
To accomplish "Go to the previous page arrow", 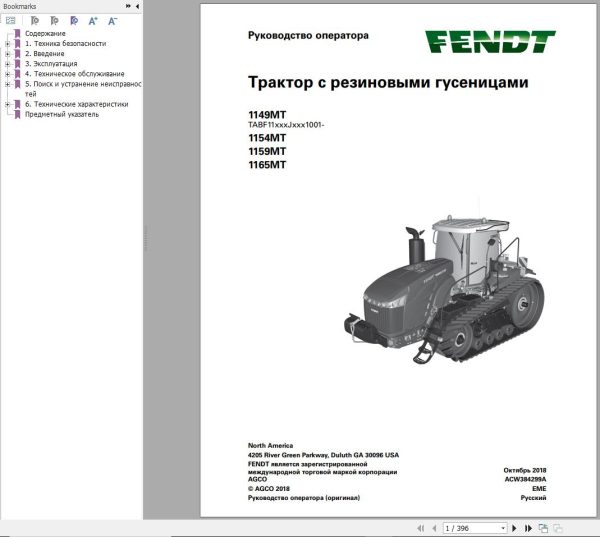I will (434, 529).
